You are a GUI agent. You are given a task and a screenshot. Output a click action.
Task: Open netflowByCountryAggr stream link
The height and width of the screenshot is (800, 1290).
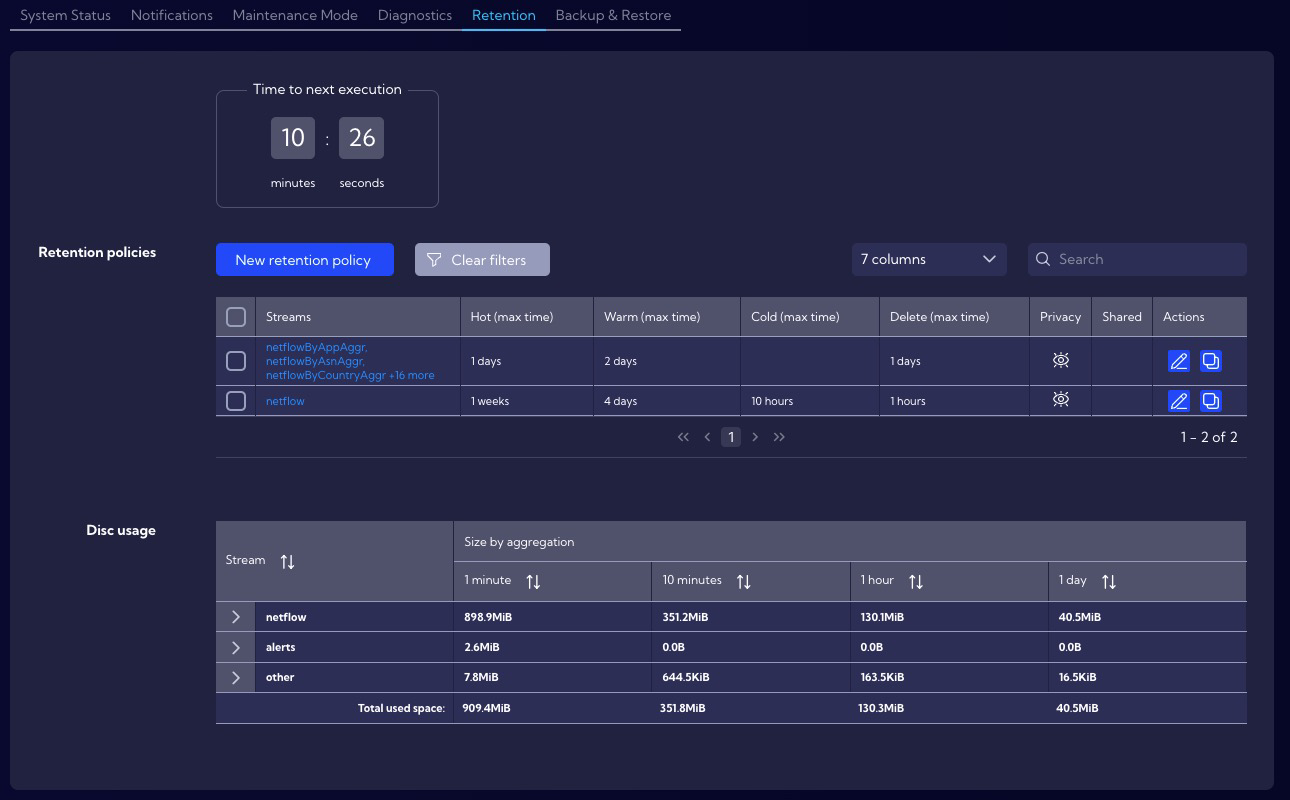pyautogui.click(x=326, y=375)
